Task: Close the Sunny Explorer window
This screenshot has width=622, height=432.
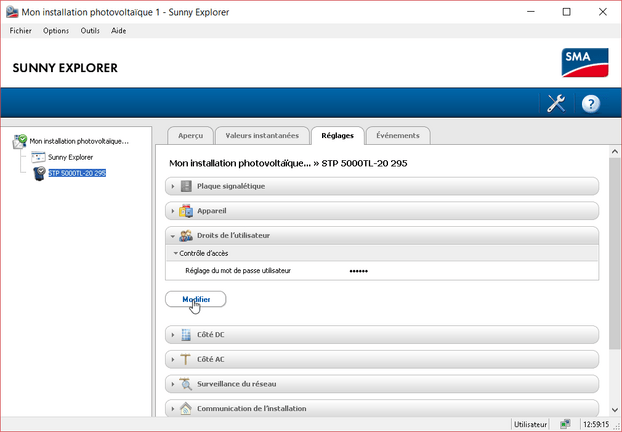Action: [x=603, y=12]
